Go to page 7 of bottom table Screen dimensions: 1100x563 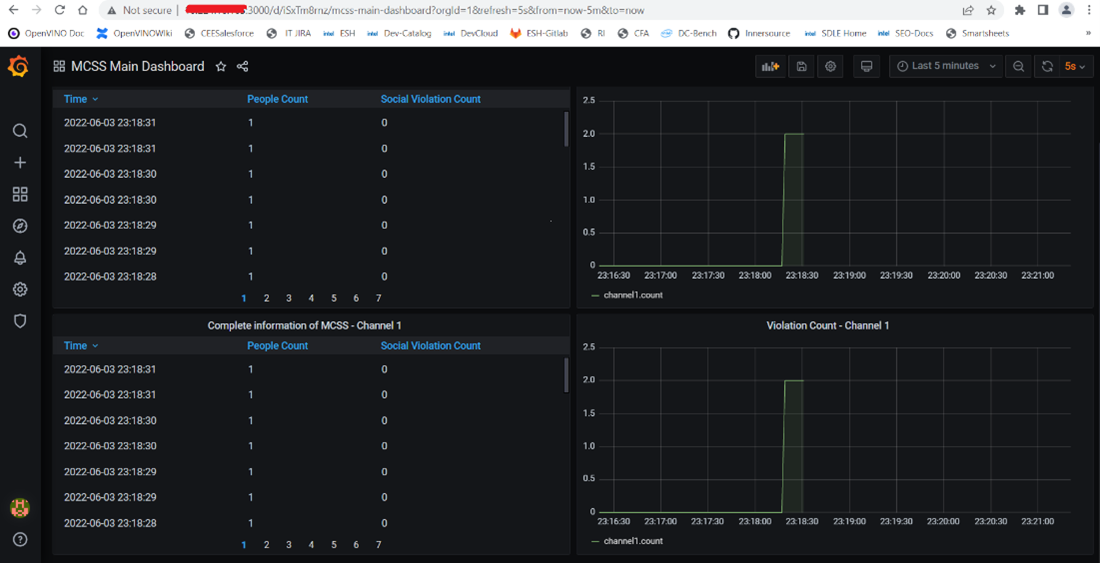coord(378,545)
